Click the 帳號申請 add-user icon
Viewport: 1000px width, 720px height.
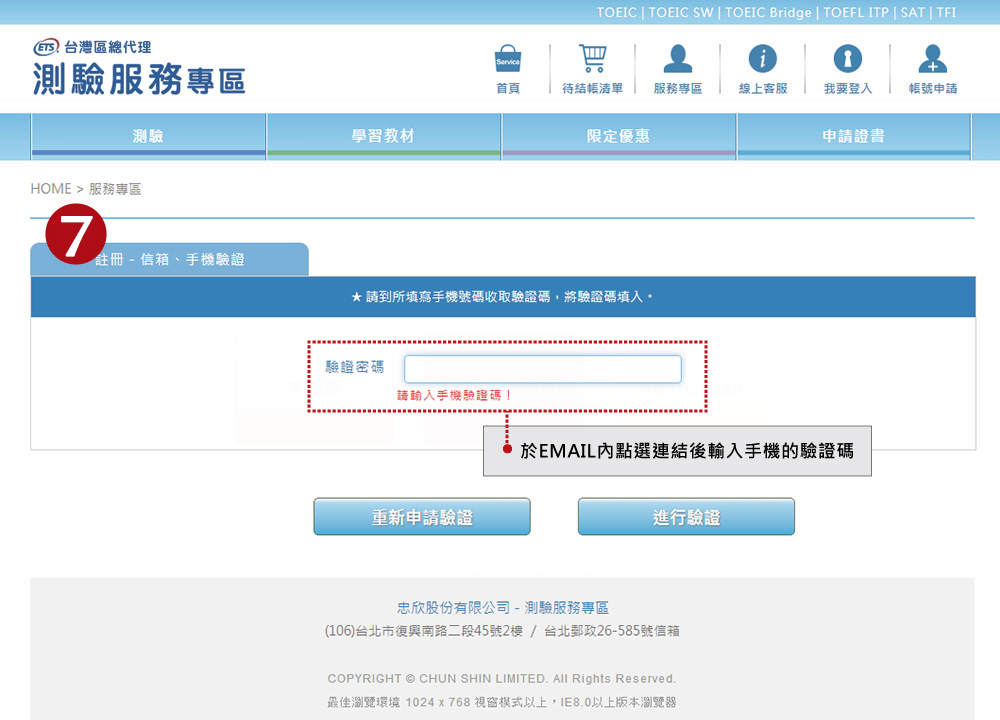pyautogui.click(x=932, y=61)
